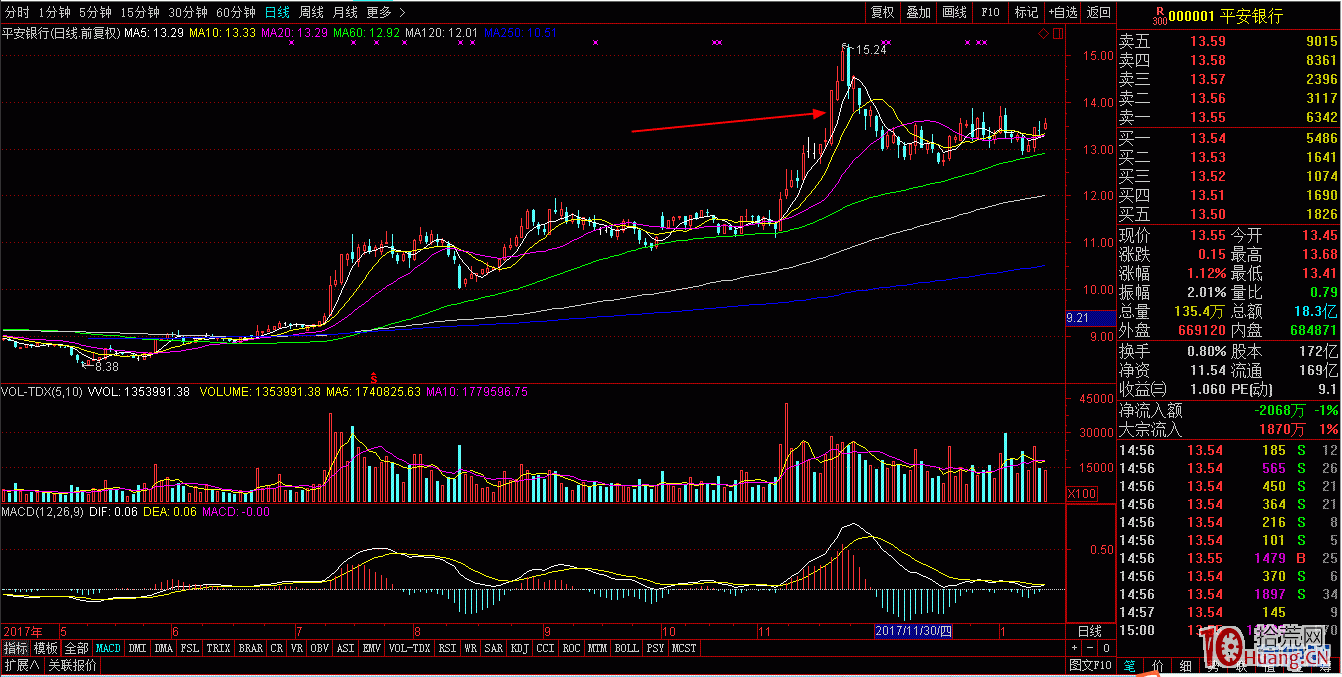Select the KDJ indicator
1342x677 pixels.
[x=520, y=648]
